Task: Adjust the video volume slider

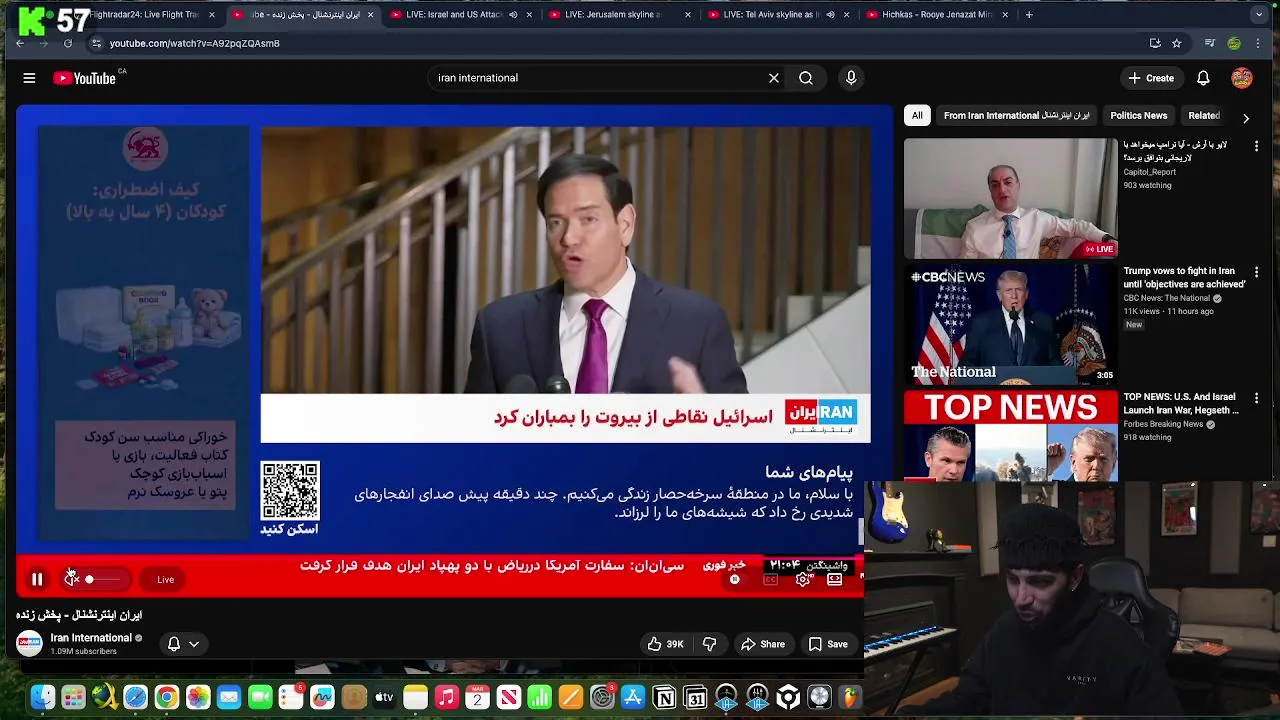Action: tap(102, 579)
